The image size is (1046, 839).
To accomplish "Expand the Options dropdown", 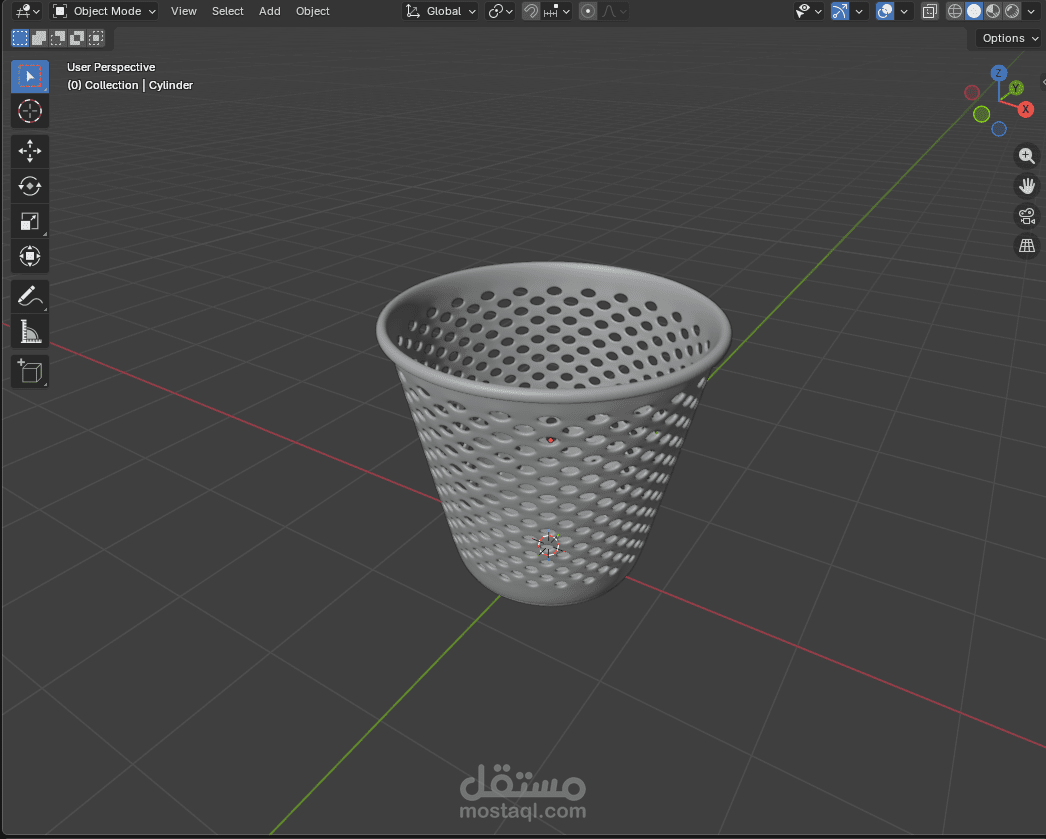I will coord(1009,38).
